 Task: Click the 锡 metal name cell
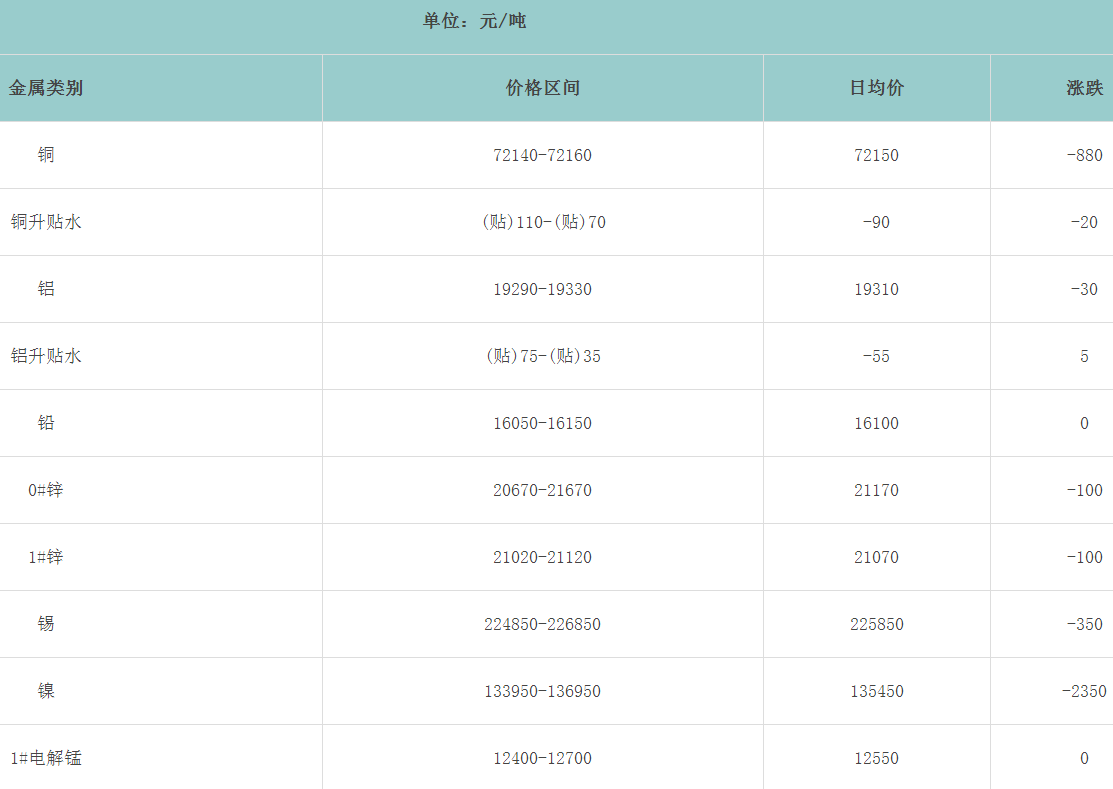pos(46,624)
